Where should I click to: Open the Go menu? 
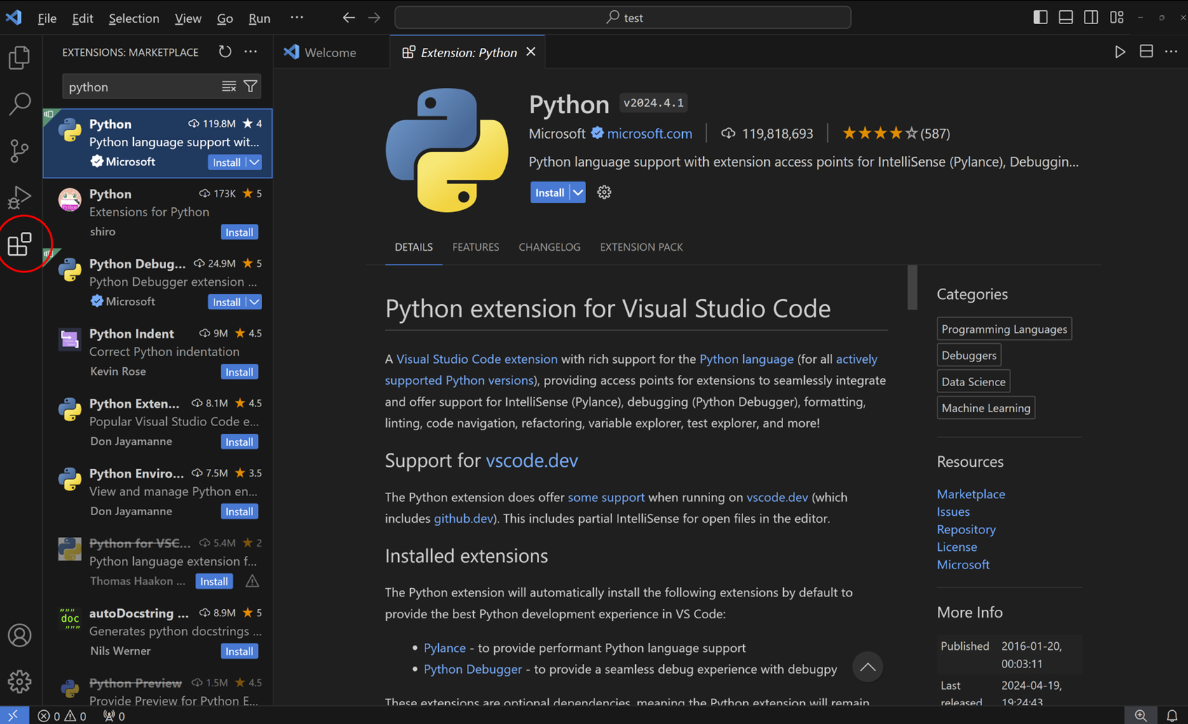pos(225,18)
